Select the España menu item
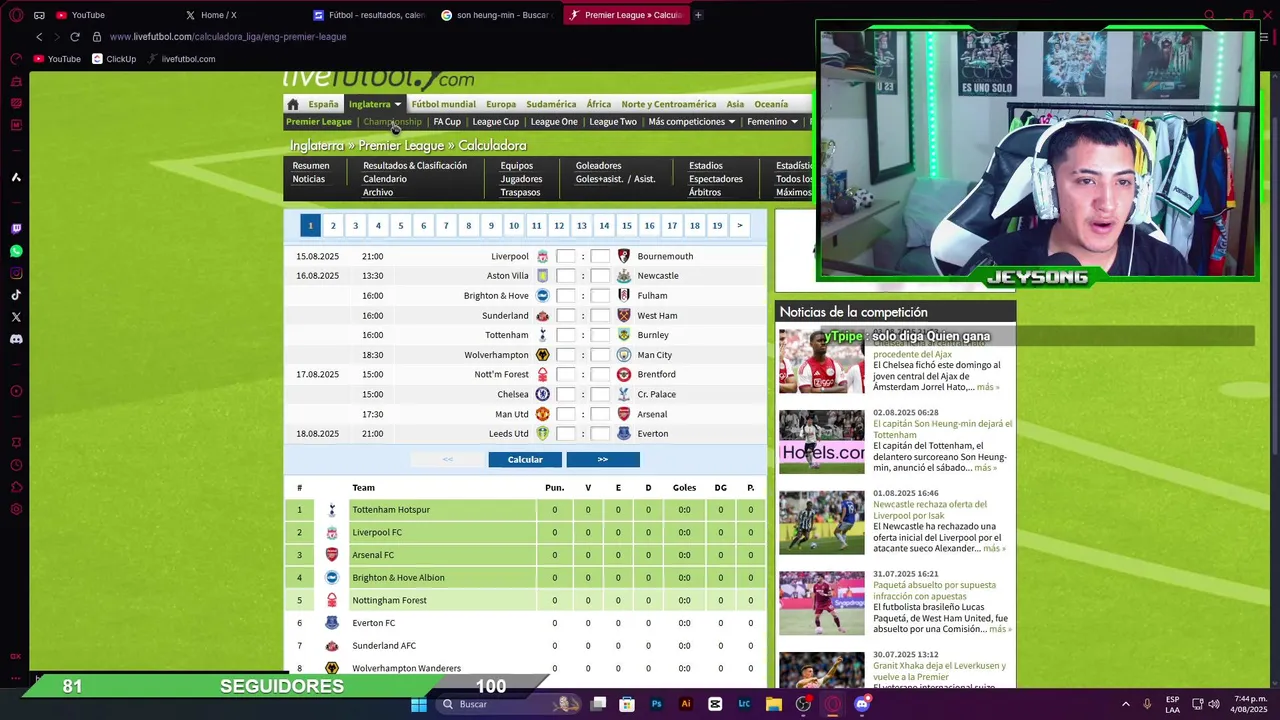Image resolution: width=1280 pixels, height=720 pixels. (x=323, y=104)
